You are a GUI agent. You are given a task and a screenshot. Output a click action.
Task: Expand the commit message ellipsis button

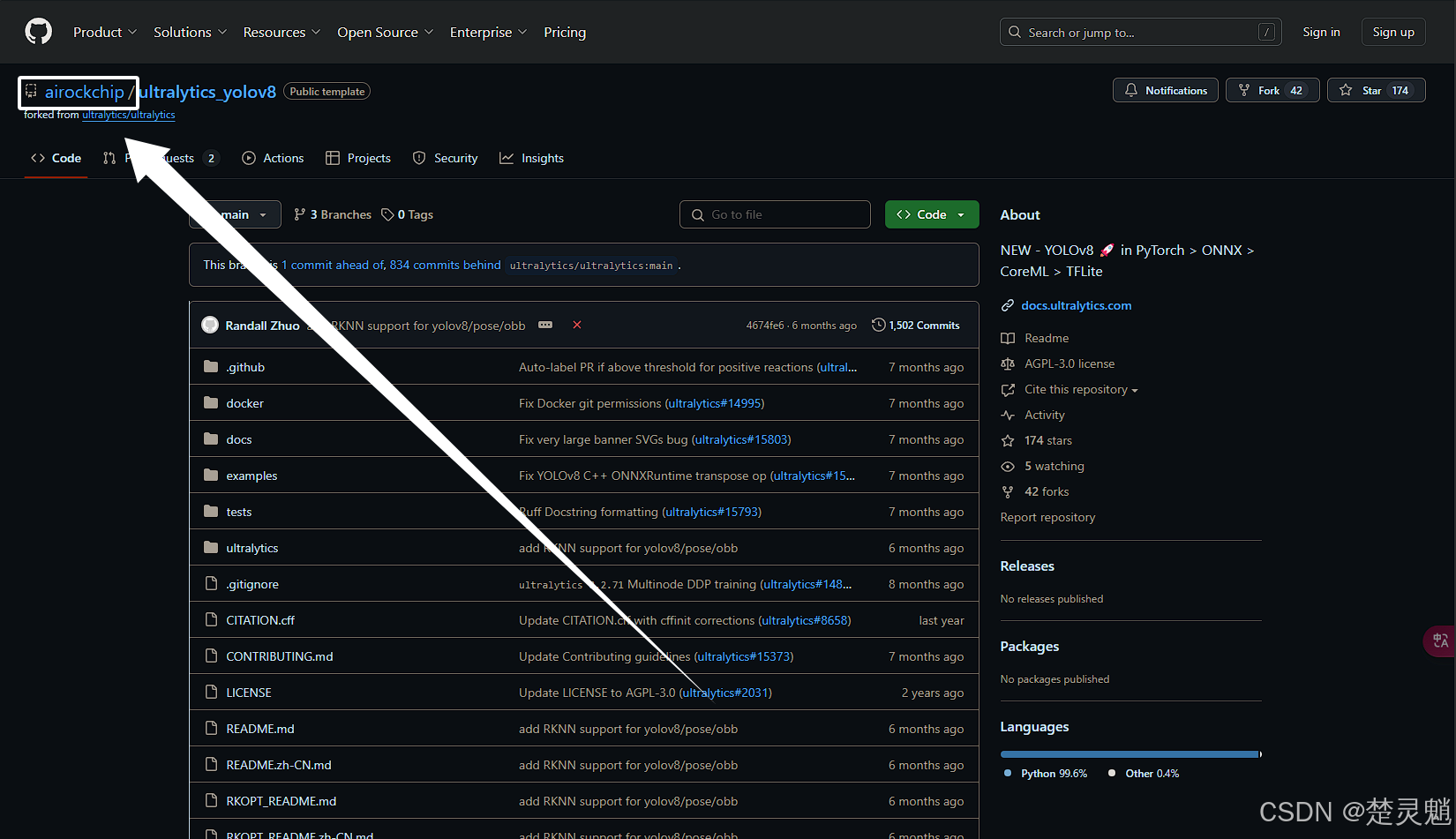[x=545, y=325]
